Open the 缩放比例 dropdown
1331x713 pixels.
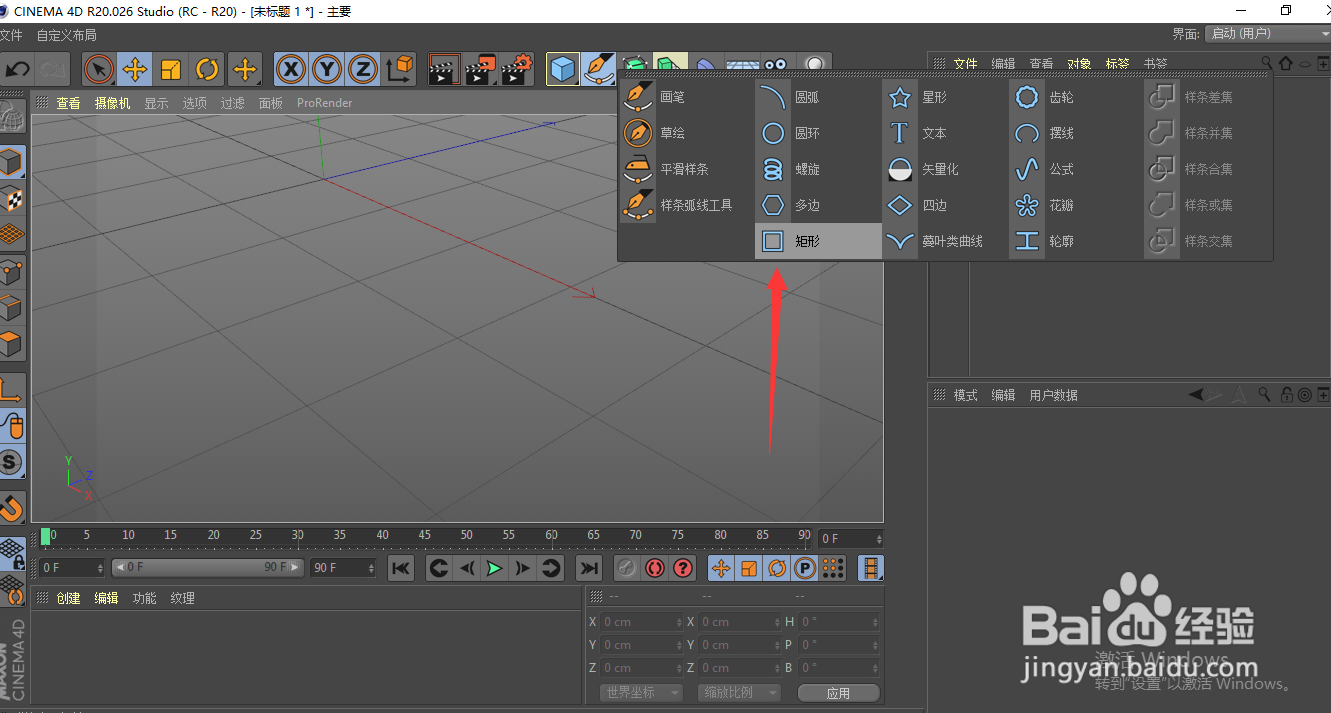click(739, 692)
